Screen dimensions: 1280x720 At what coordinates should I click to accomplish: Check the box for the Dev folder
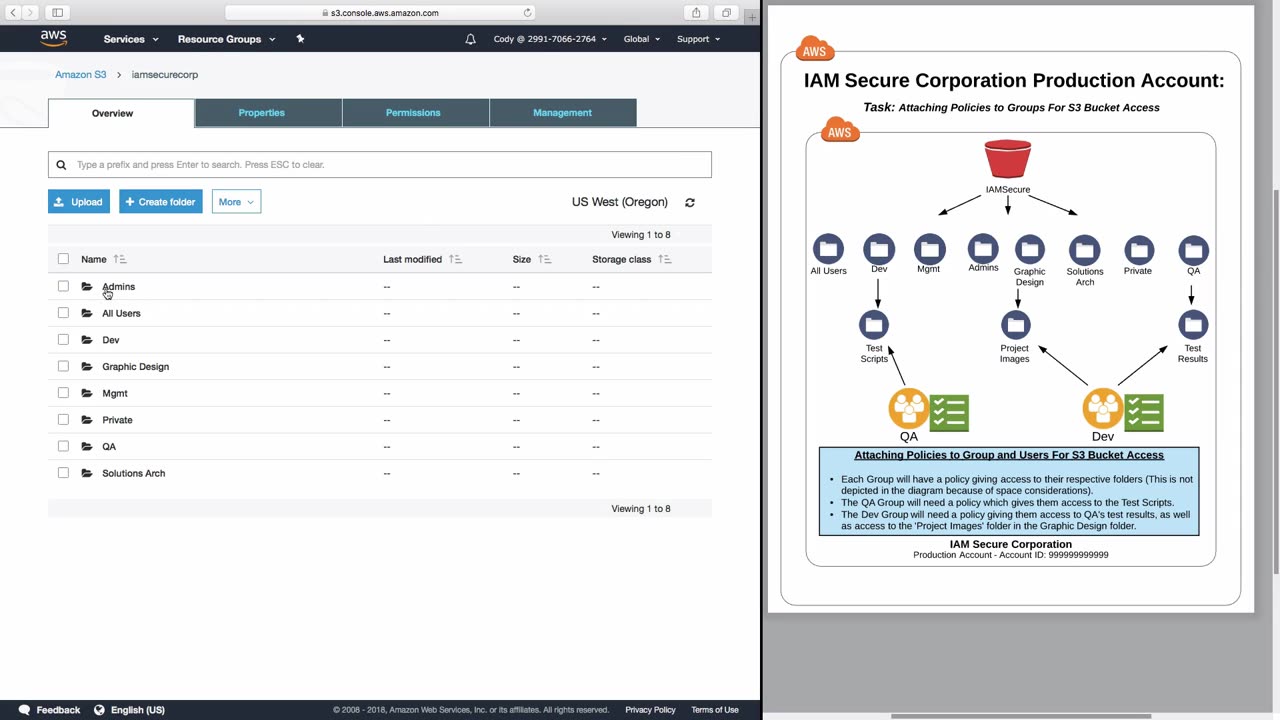pyautogui.click(x=63, y=340)
